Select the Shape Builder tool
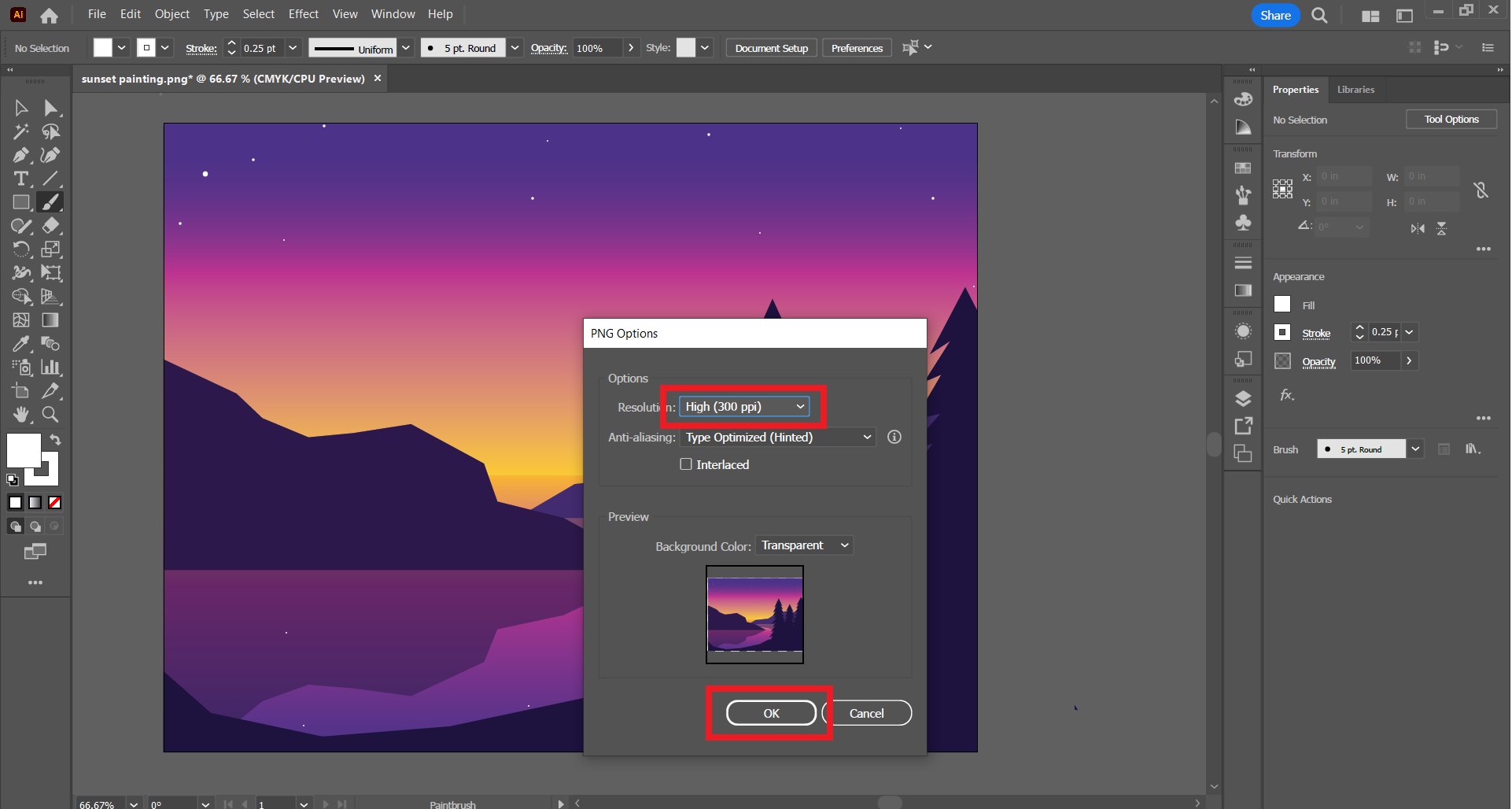Screen dimensions: 1512x809 point(21,297)
